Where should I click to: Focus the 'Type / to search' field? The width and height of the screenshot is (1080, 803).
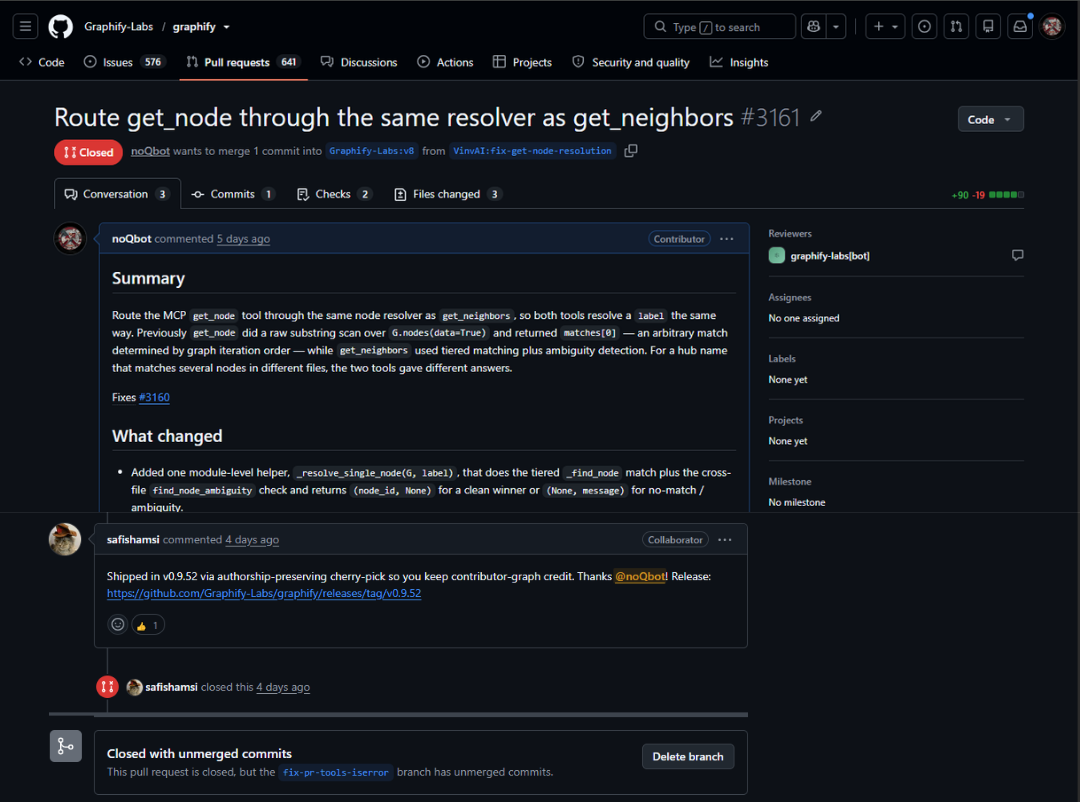(719, 27)
